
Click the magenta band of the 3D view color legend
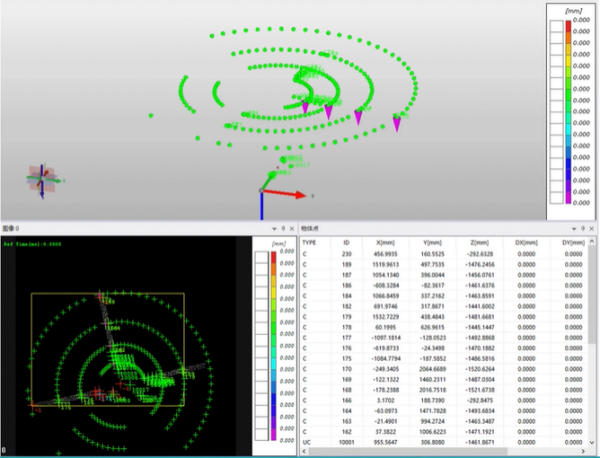click(568, 198)
